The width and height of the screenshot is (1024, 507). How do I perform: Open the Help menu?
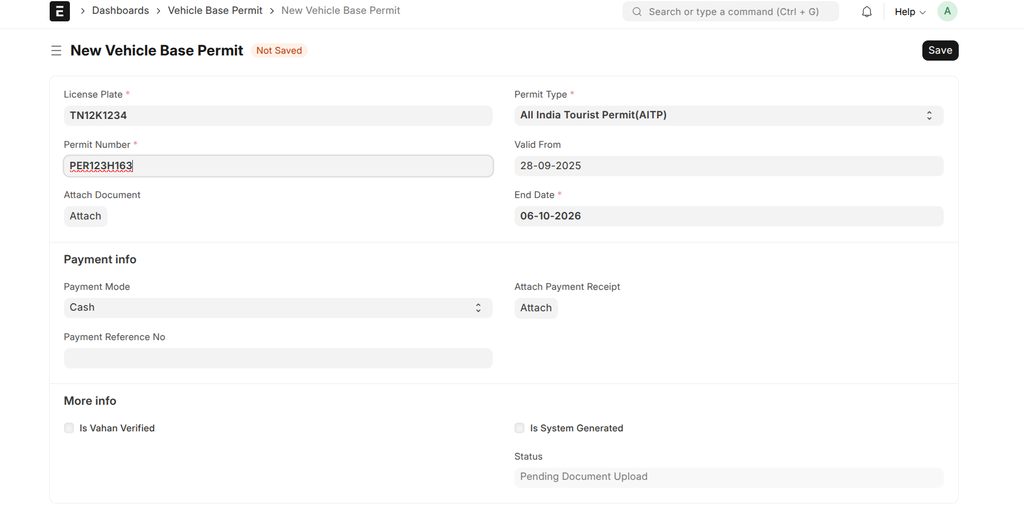[x=909, y=12]
